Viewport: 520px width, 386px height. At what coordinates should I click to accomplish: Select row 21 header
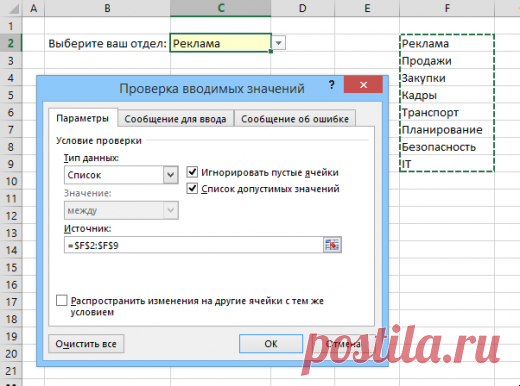[x=11, y=371]
